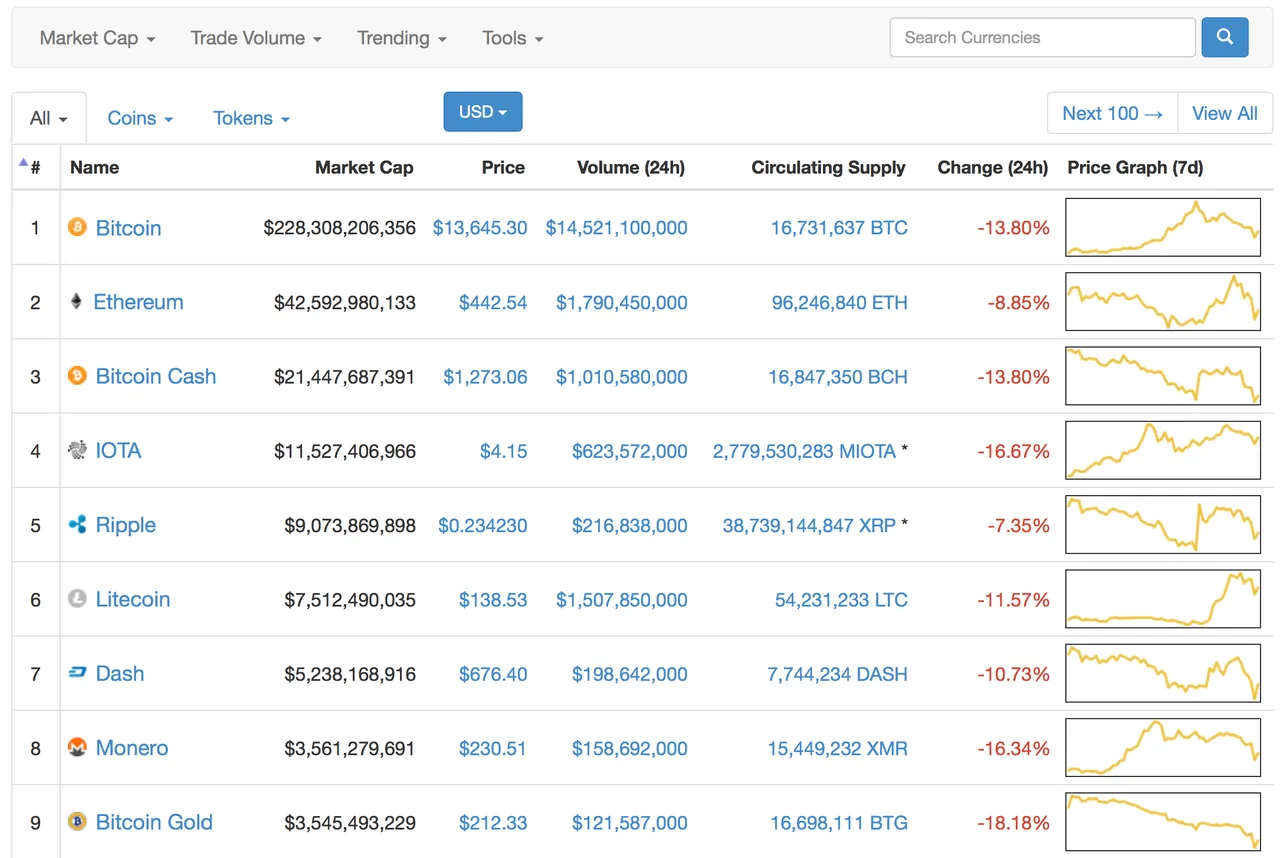This screenshot has width=1280, height=858.
Task: Click supply 16,731,637 BTC
Action: coord(839,228)
